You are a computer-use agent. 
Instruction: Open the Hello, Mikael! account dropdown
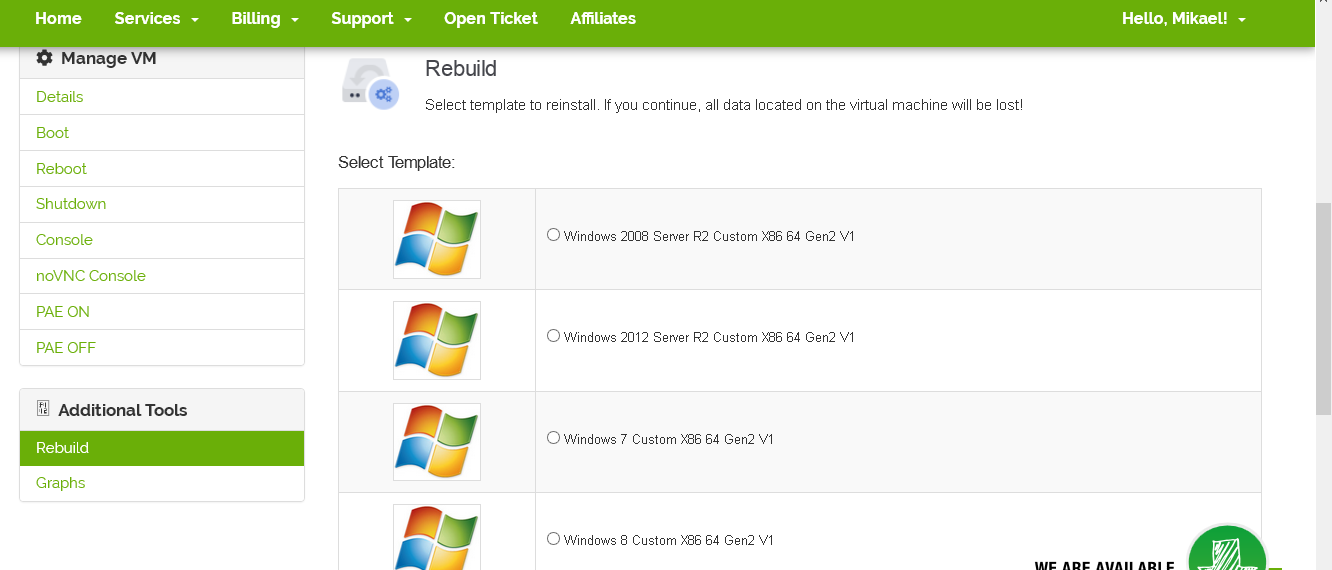click(1184, 18)
